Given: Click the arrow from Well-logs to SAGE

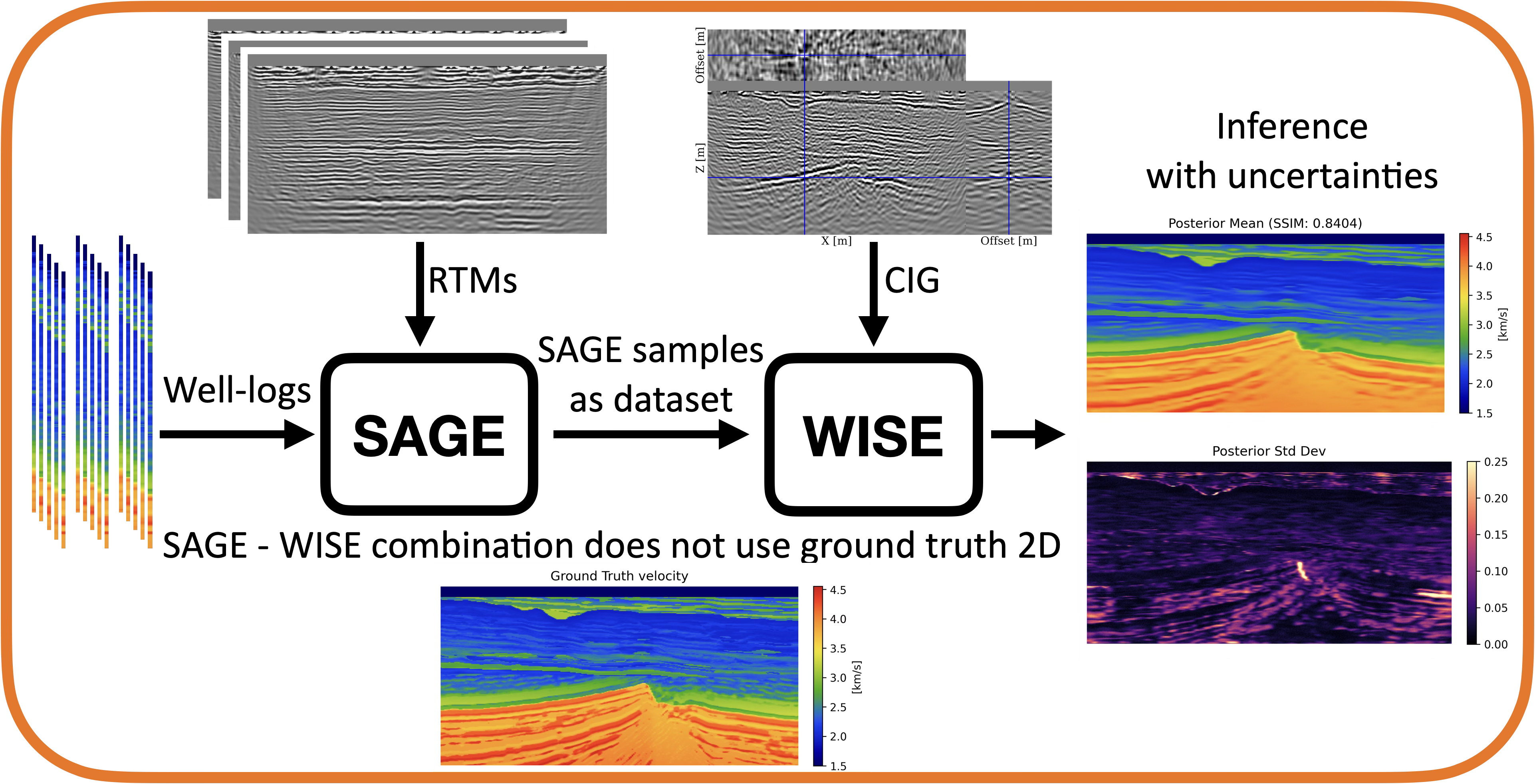Looking at the screenshot, I should coord(237,434).
